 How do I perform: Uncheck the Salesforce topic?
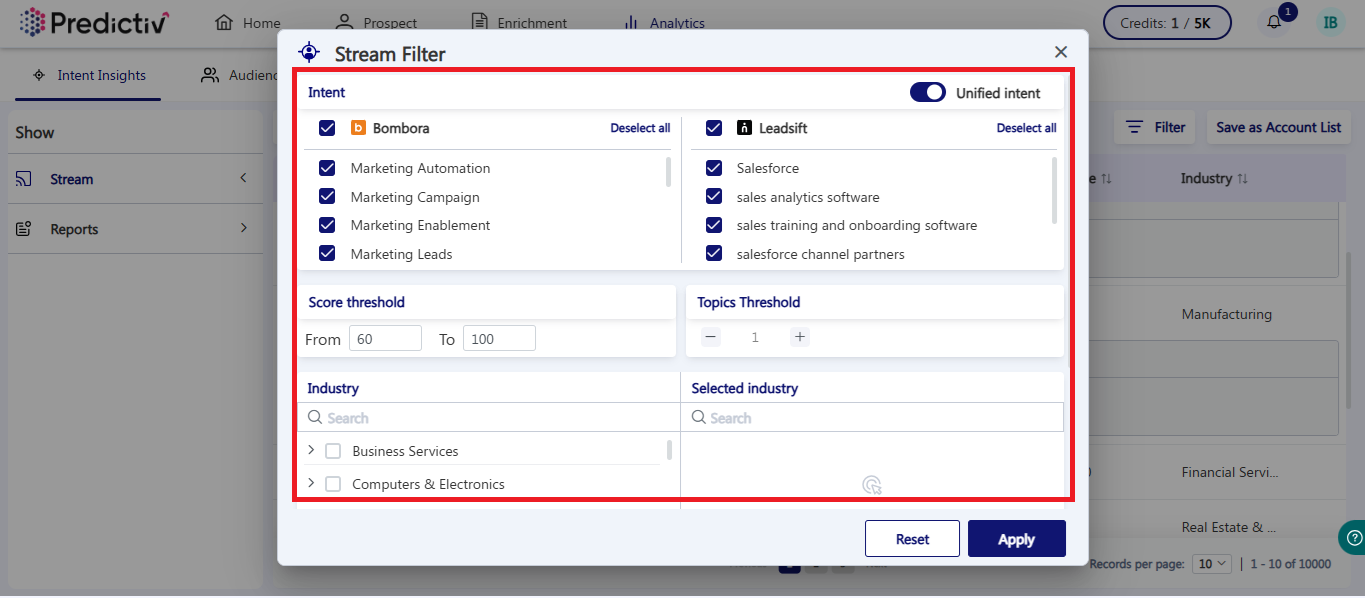point(714,168)
